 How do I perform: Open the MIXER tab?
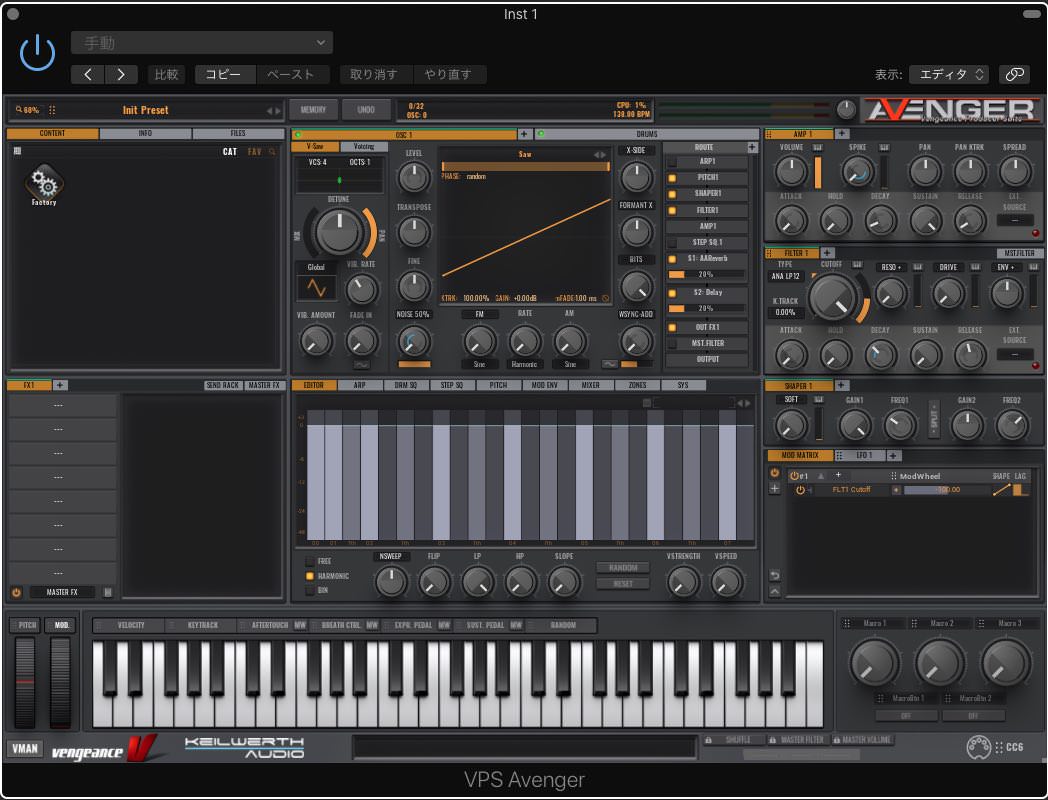coord(590,385)
